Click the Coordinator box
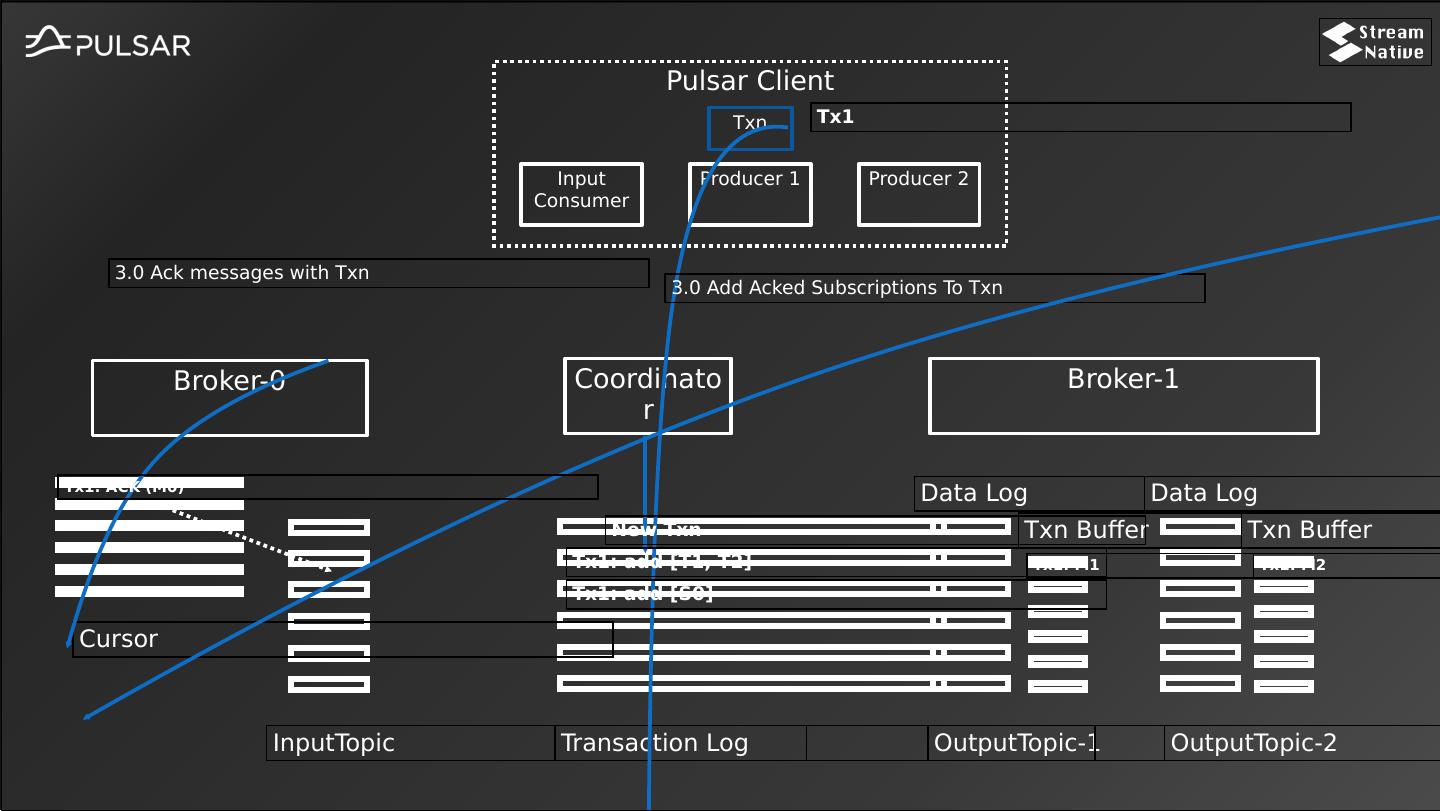The width and height of the screenshot is (1440, 811). (647, 395)
